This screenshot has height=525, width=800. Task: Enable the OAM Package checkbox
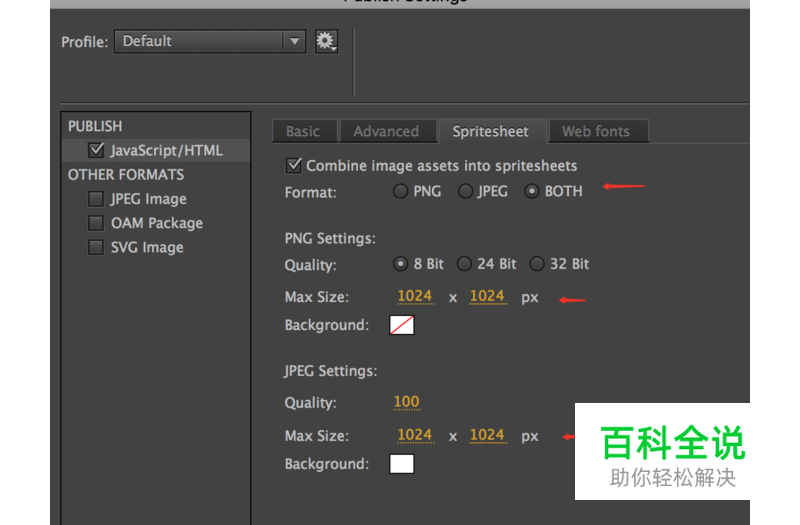point(96,223)
